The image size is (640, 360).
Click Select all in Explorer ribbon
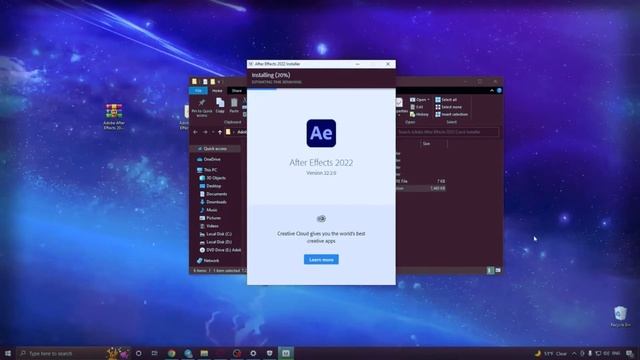[x=446, y=100]
